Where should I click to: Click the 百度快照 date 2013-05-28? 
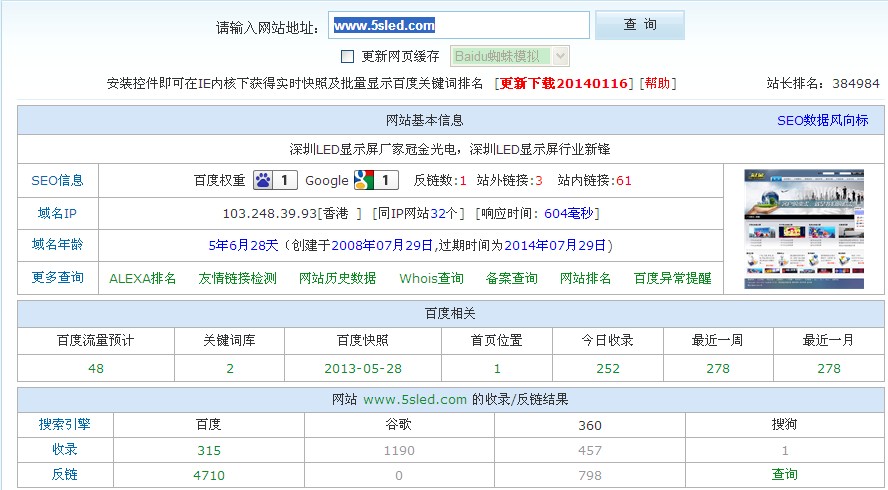click(x=363, y=368)
